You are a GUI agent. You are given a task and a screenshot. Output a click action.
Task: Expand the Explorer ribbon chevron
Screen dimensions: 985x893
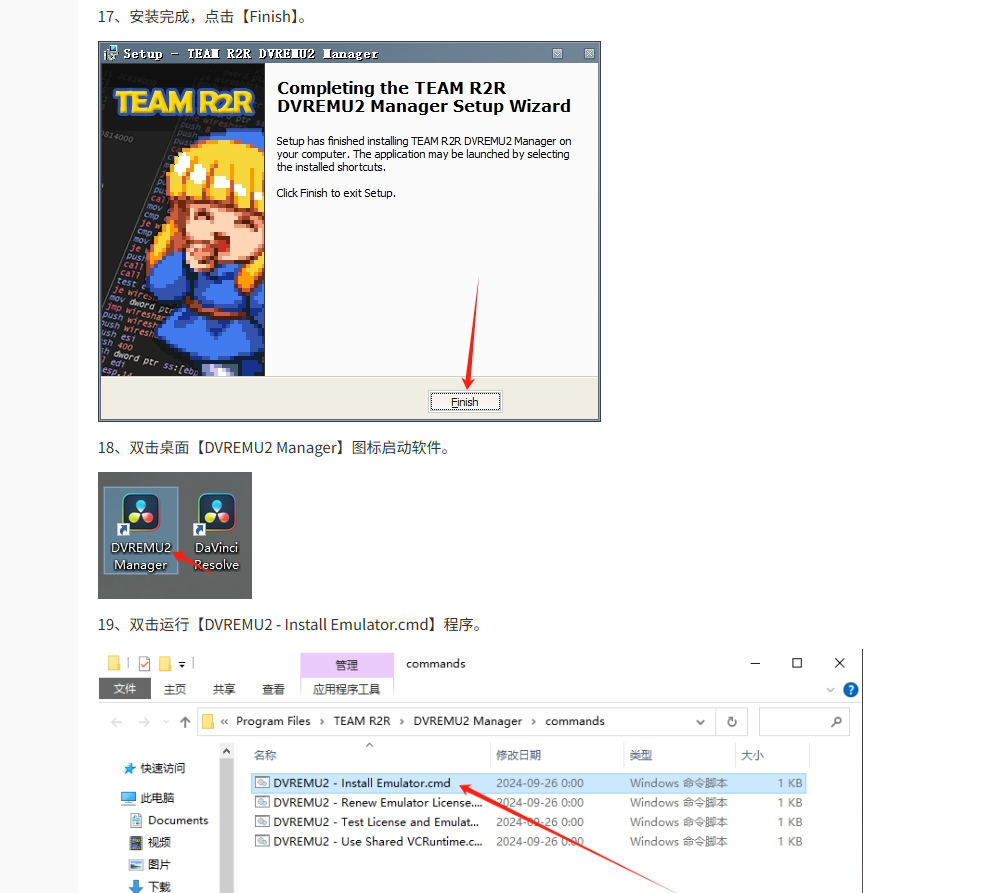(831, 690)
